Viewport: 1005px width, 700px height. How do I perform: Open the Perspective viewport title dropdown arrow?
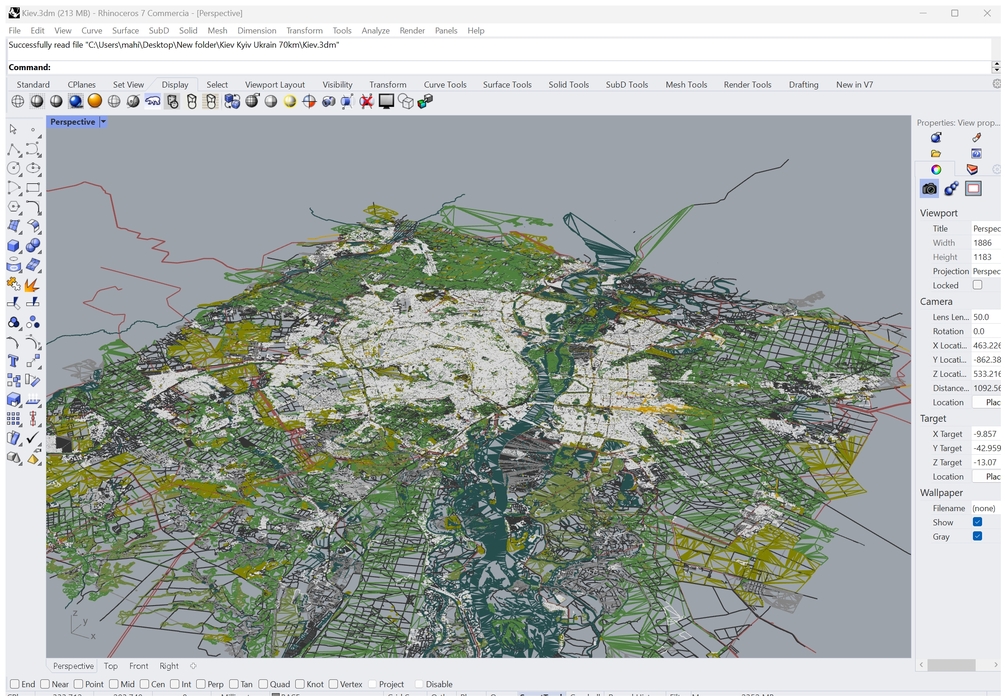coord(103,122)
